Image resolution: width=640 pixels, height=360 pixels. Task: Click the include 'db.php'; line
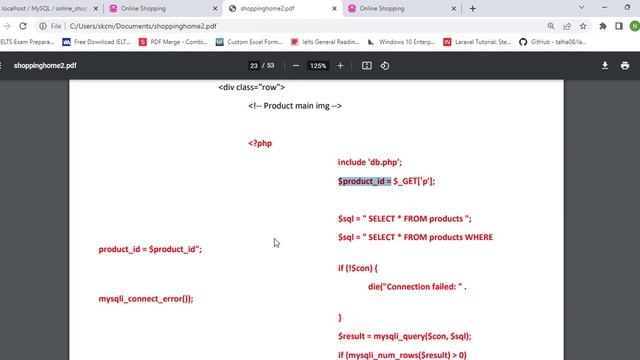pyautogui.click(x=370, y=162)
